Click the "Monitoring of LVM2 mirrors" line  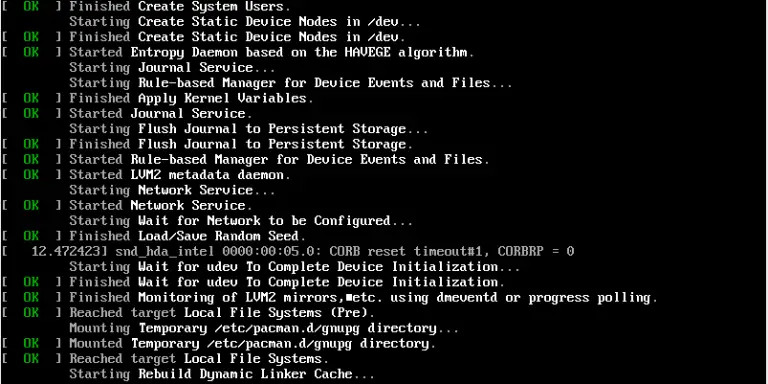tap(330, 297)
